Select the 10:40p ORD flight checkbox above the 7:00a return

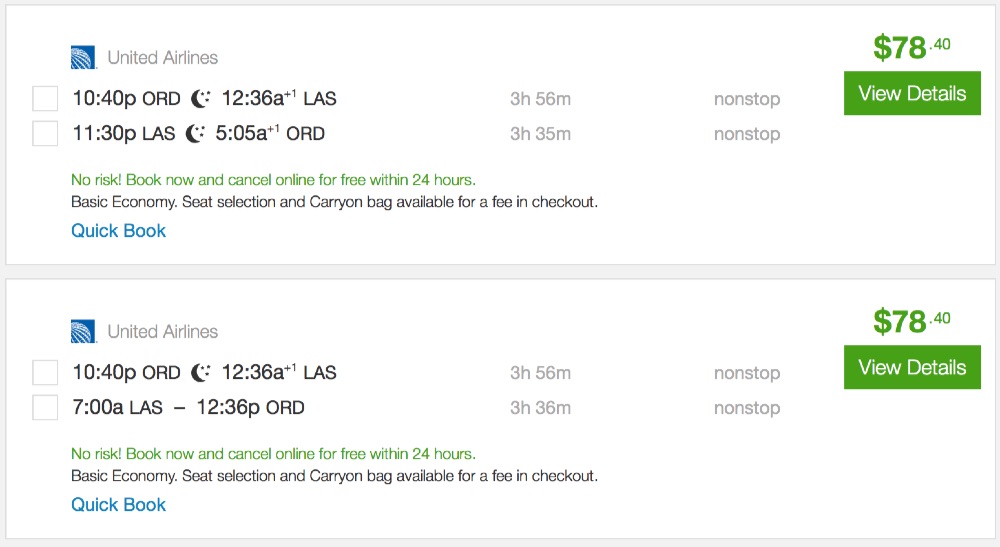45,372
